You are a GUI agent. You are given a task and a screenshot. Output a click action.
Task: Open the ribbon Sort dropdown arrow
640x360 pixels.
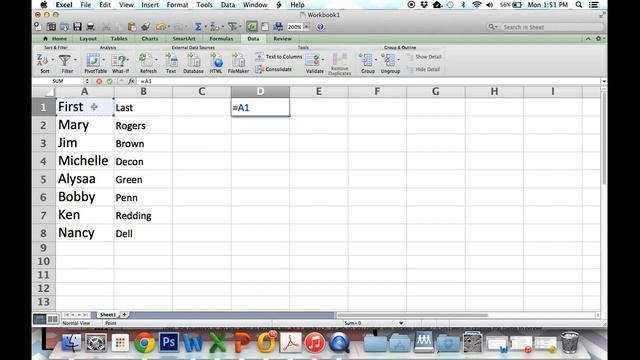pyautogui.click(x=53, y=60)
